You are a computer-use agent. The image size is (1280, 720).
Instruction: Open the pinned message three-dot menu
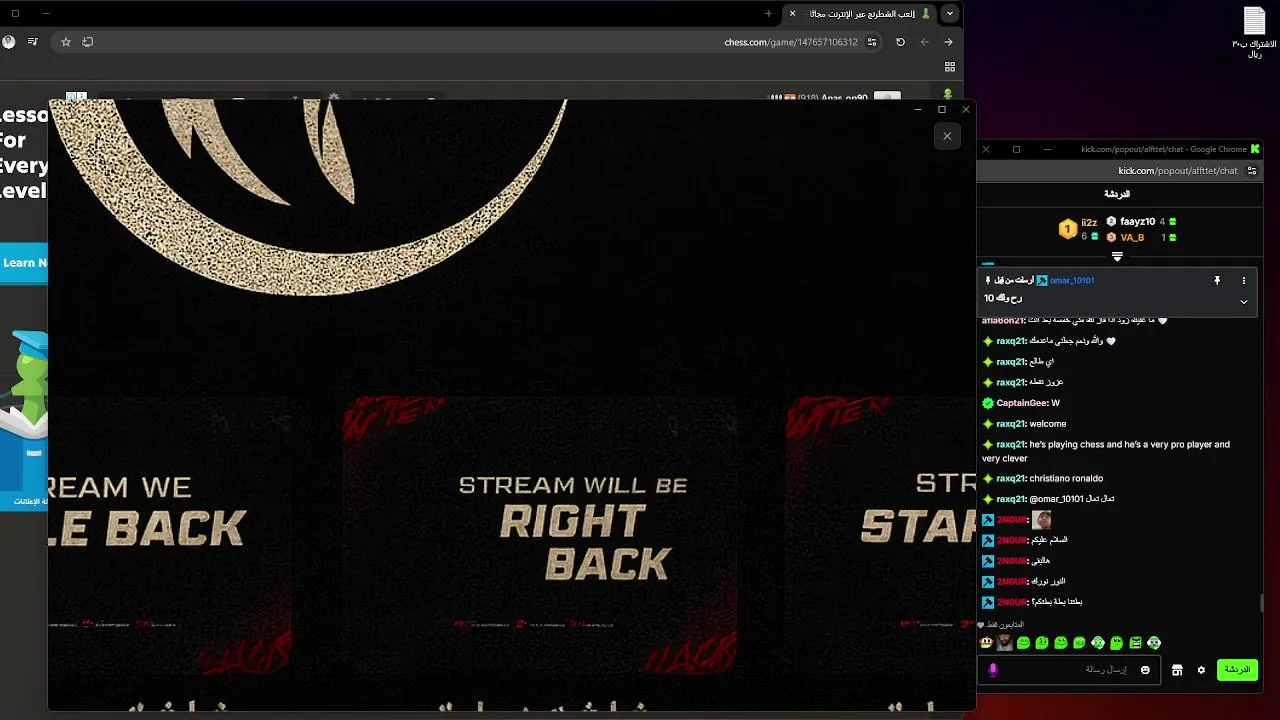1244,281
